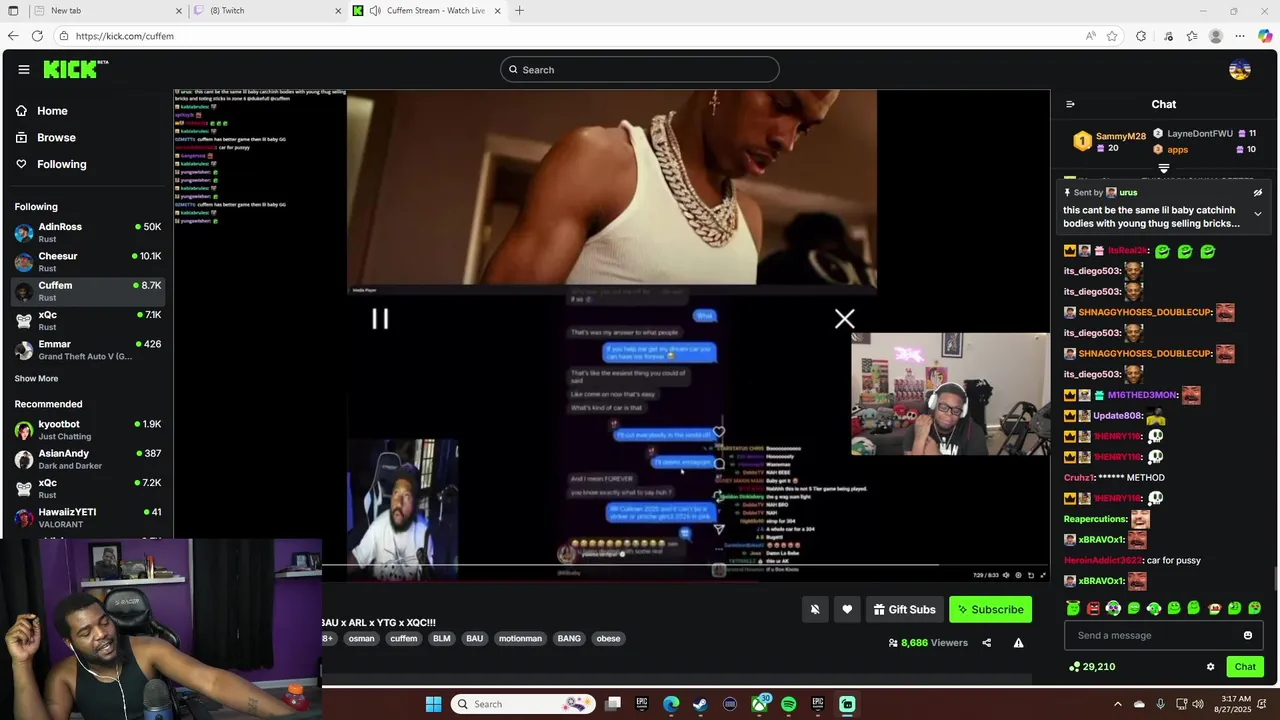Viewport: 1280px width, 720px height.
Task: Add page to favorites star
Action: click(x=1112, y=36)
